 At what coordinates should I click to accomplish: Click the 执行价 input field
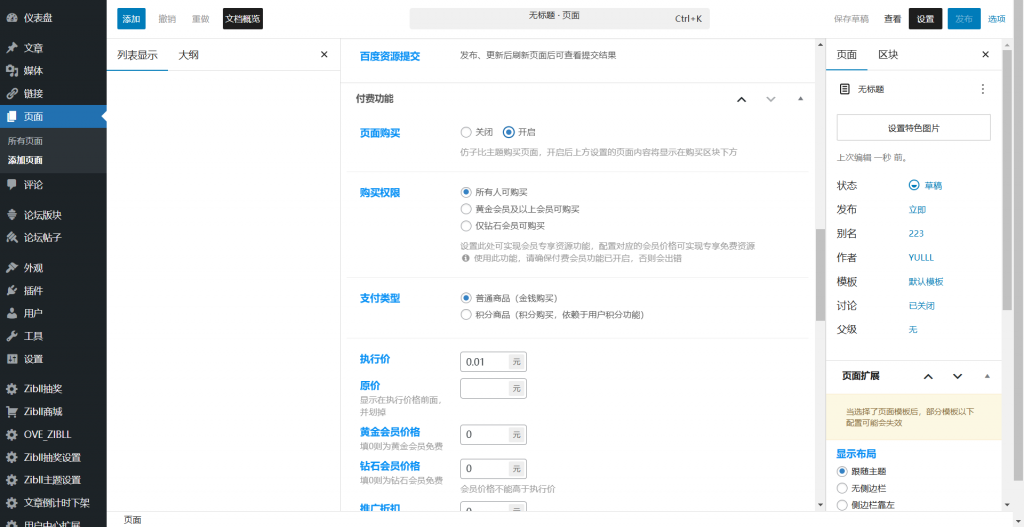coord(485,362)
